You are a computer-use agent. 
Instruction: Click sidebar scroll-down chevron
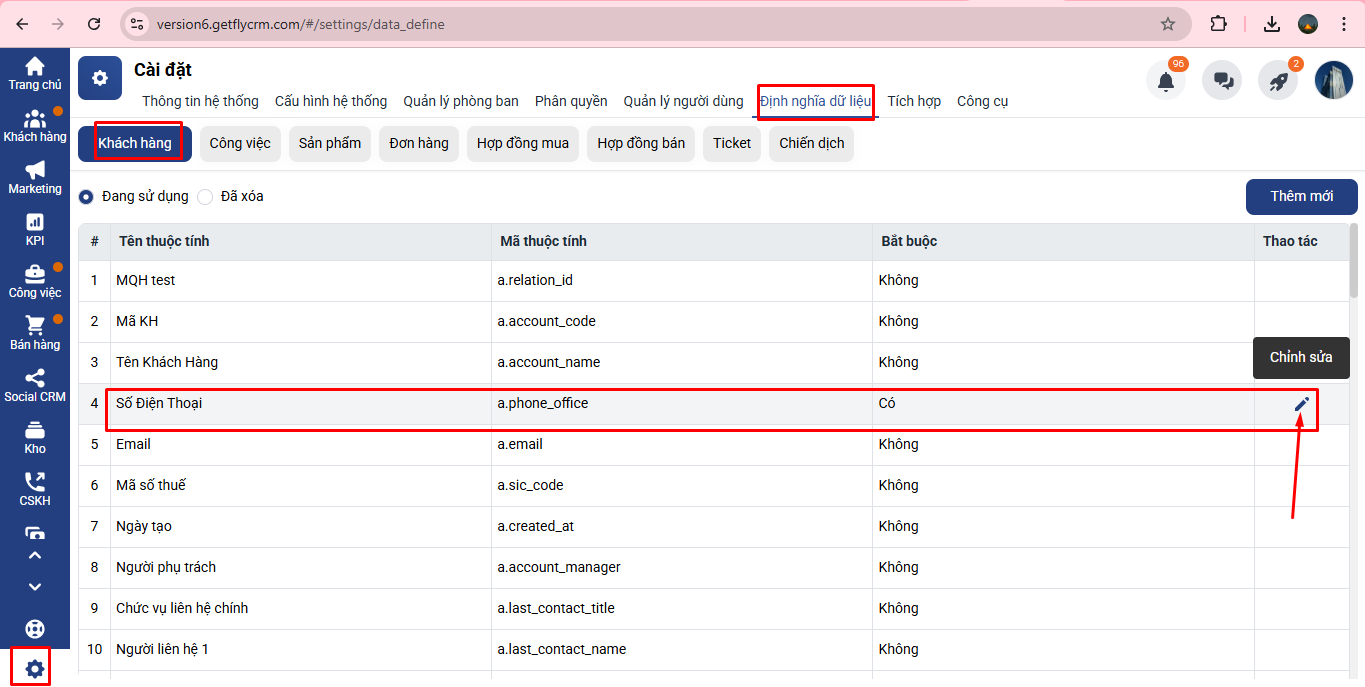coord(35,587)
